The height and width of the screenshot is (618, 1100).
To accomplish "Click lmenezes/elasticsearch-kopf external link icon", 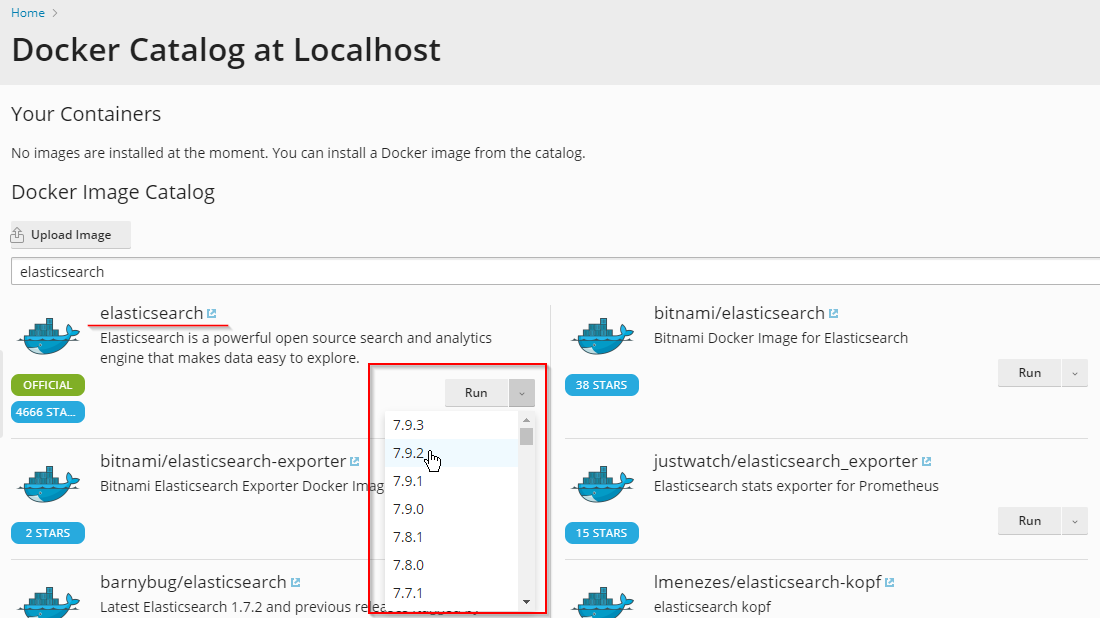I will tap(889, 583).
